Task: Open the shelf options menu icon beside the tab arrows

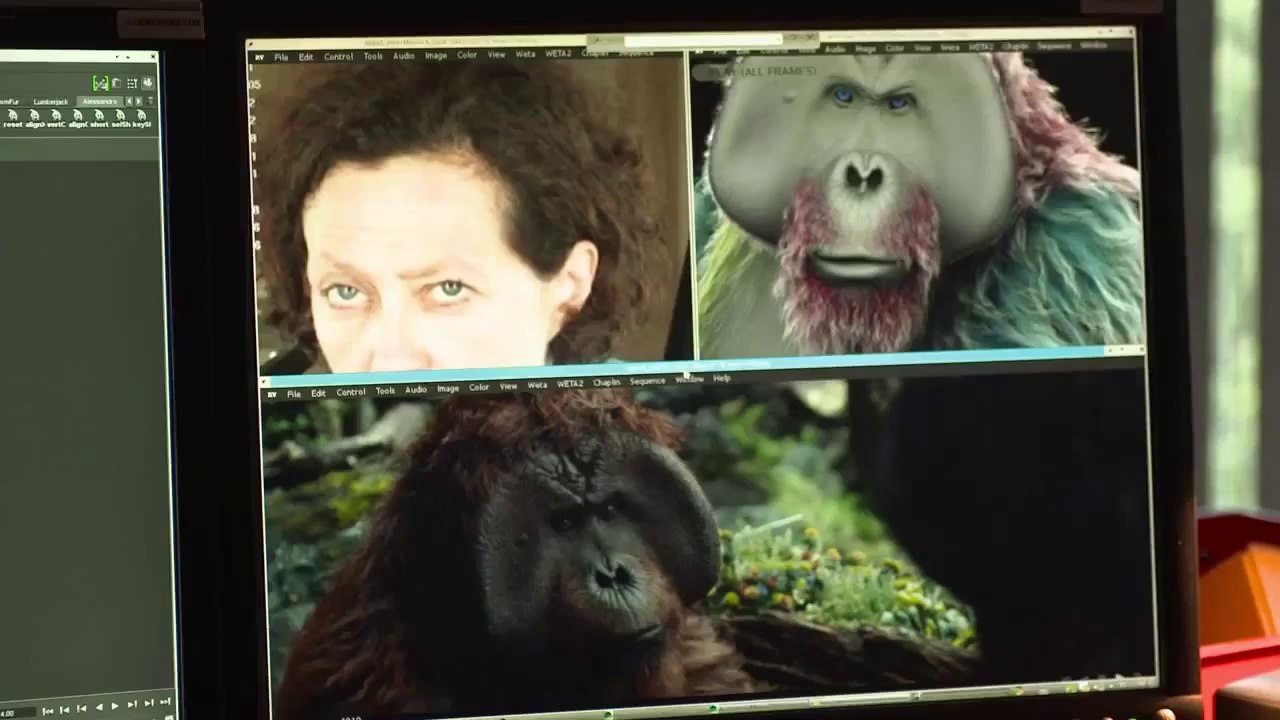Action: 150,101
